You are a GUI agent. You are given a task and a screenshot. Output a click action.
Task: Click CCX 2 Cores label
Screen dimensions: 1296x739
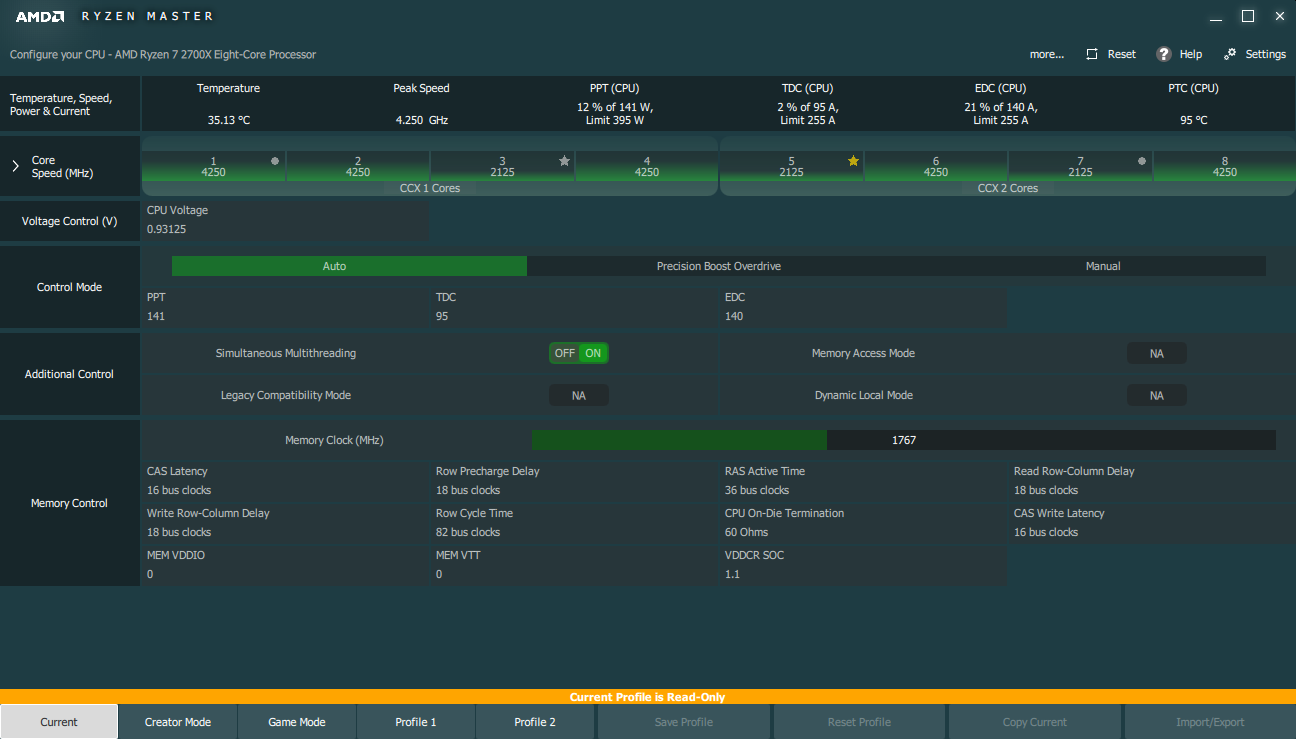pos(1008,188)
